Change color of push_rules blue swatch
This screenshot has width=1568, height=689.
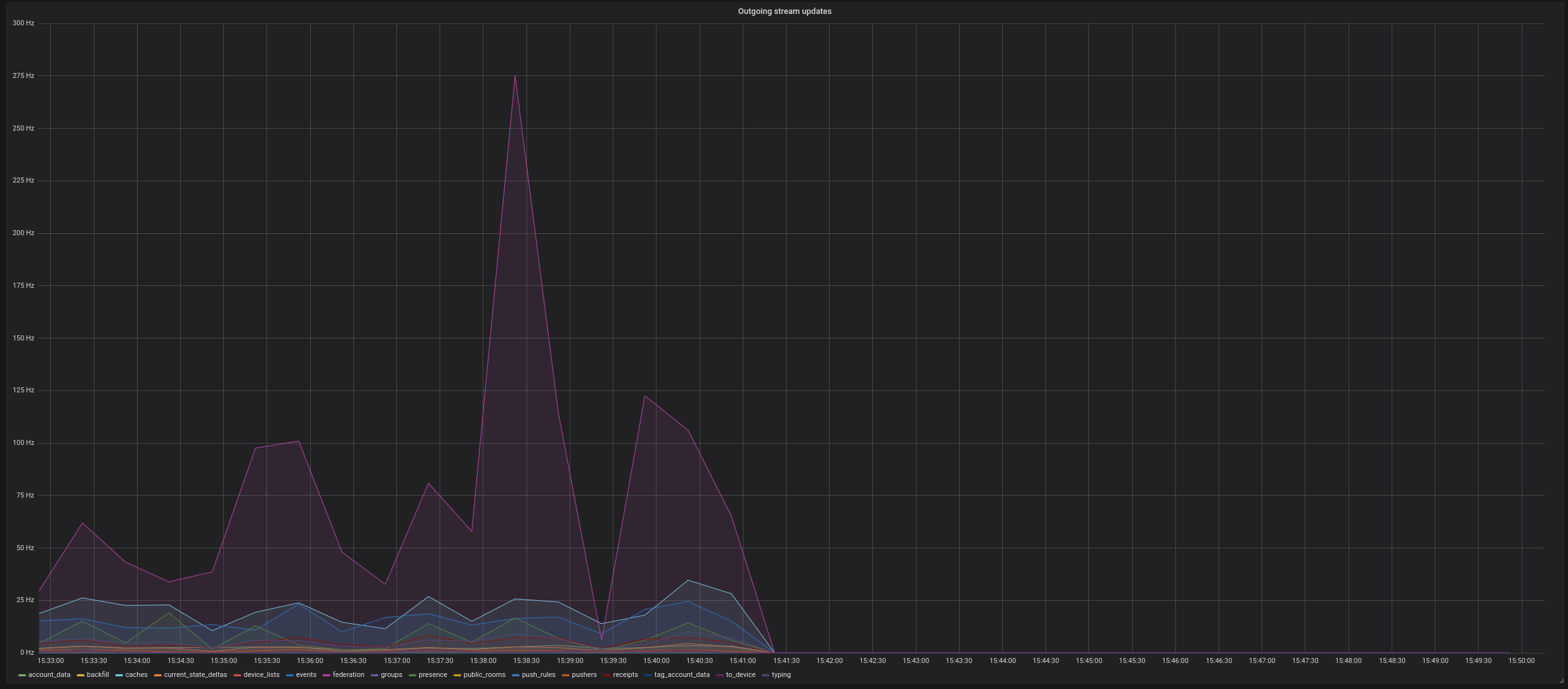[x=516, y=675]
